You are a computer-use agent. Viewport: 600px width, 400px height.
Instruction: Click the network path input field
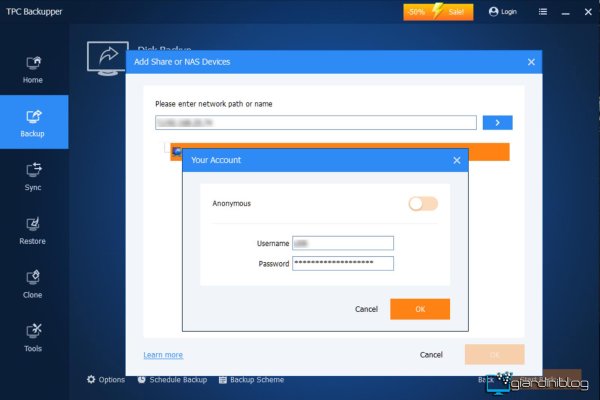coord(316,122)
